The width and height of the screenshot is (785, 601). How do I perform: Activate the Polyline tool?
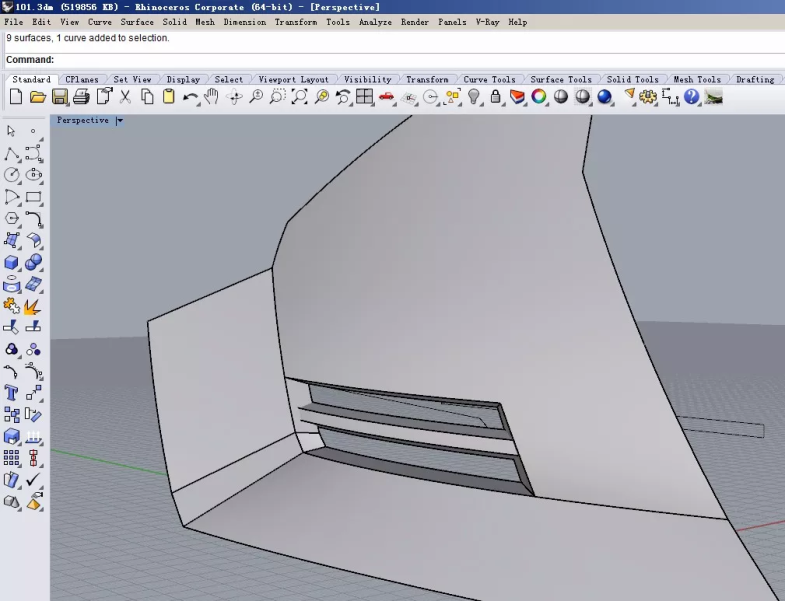tap(12, 153)
